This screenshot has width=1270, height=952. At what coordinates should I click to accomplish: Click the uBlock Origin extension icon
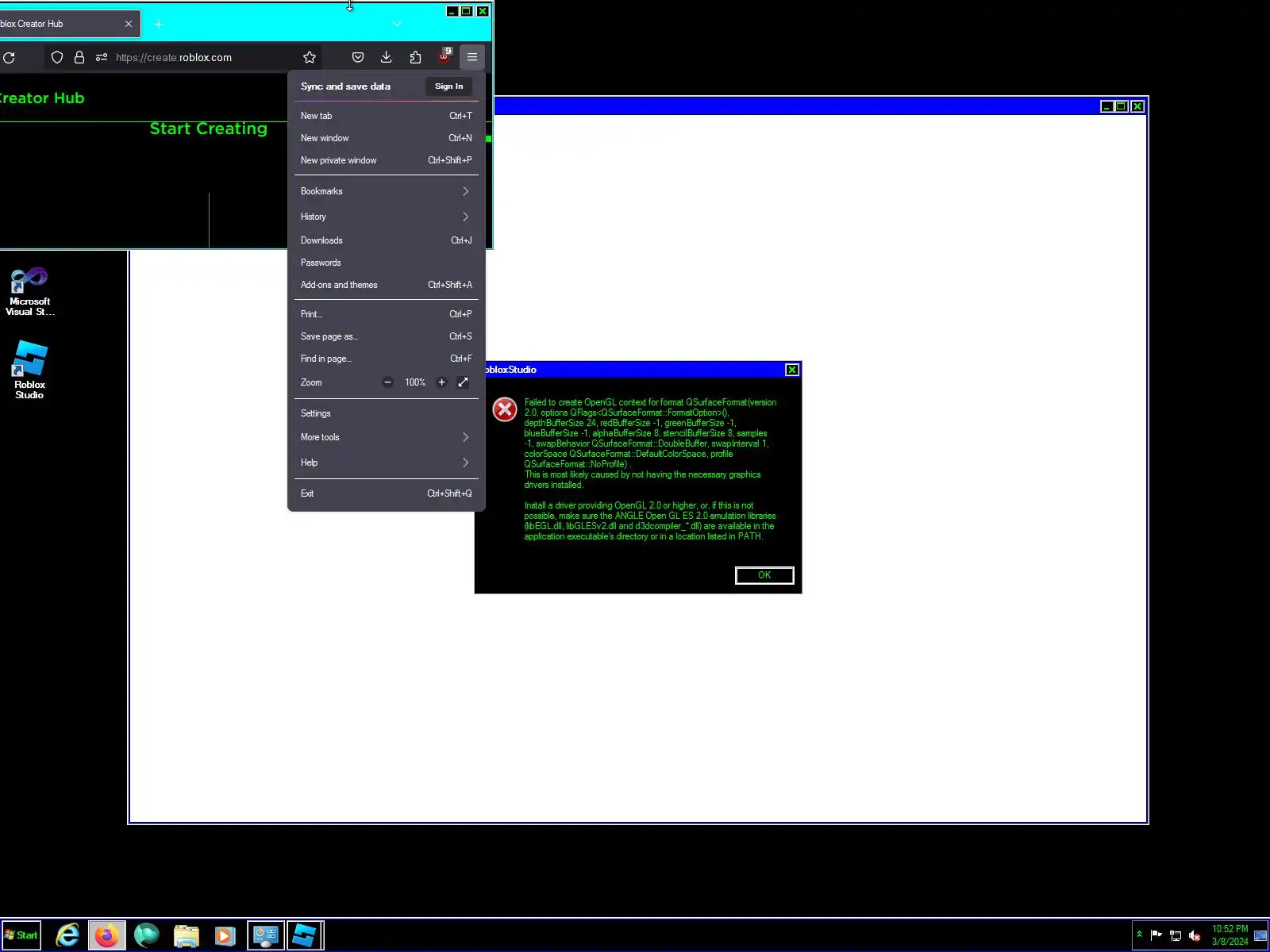tap(444, 56)
